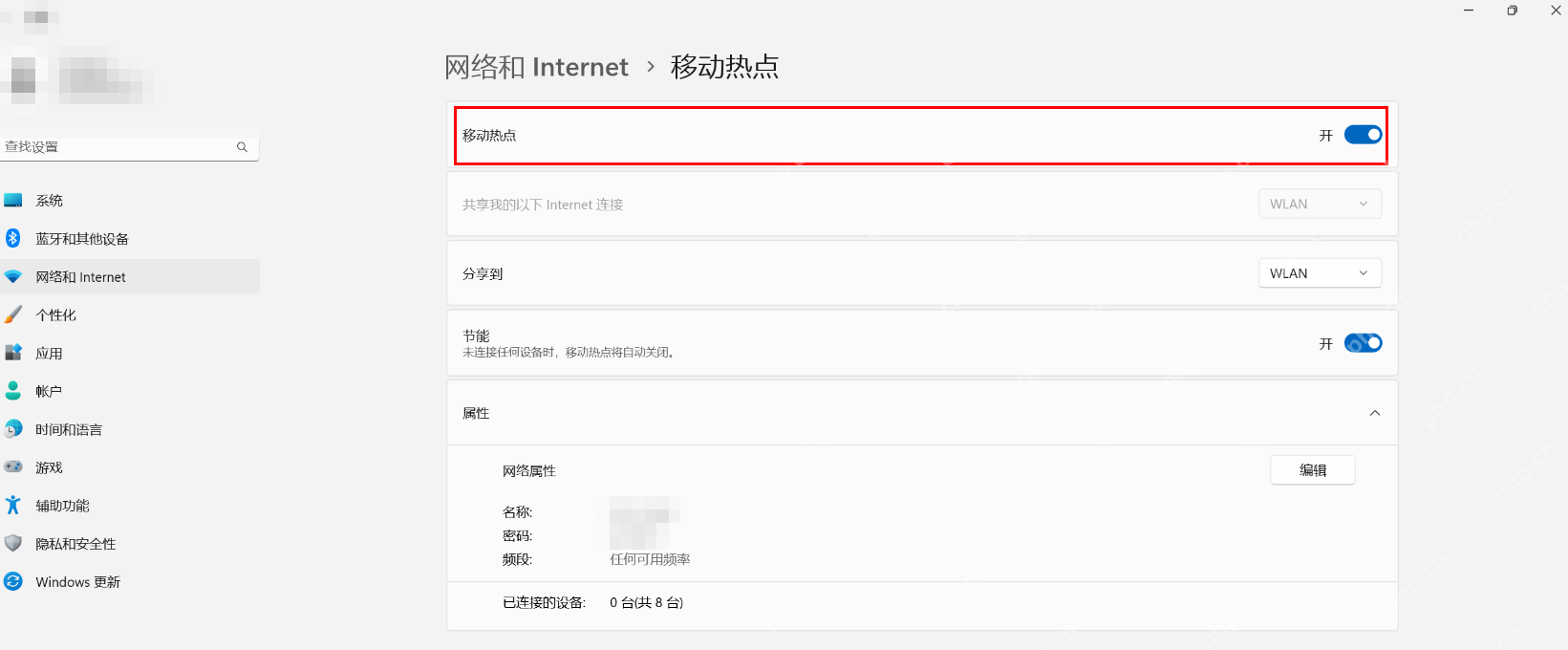Select 网络和 Internet in sidebar
This screenshot has height=650, width=1568.
[130, 277]
